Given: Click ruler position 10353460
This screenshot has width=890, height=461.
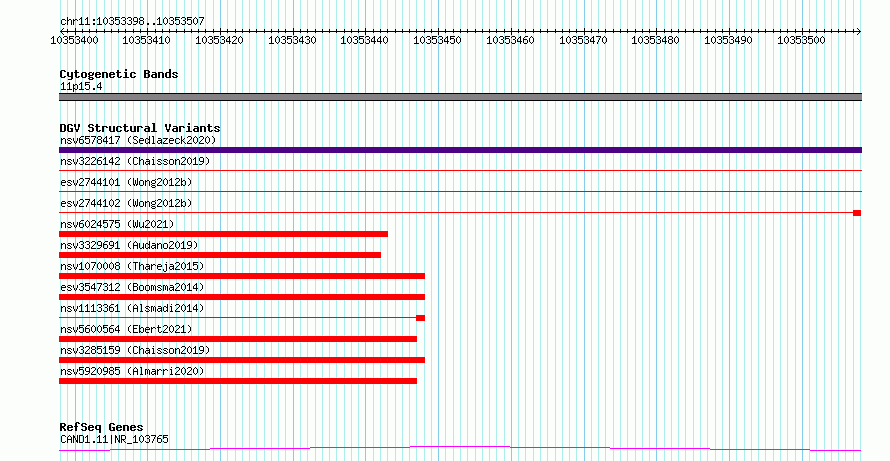Looking at the screenshot, I should (x=510, y=40).
